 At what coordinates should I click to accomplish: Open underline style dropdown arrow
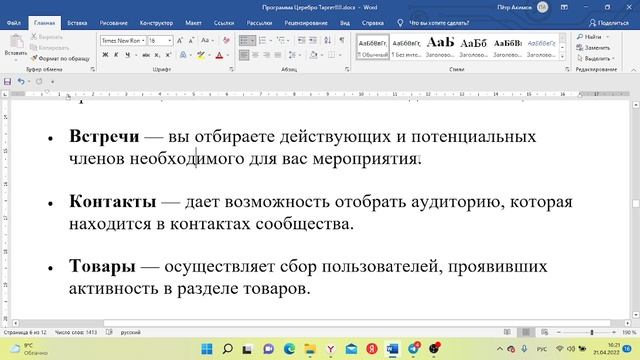click(x=136, y=55)
